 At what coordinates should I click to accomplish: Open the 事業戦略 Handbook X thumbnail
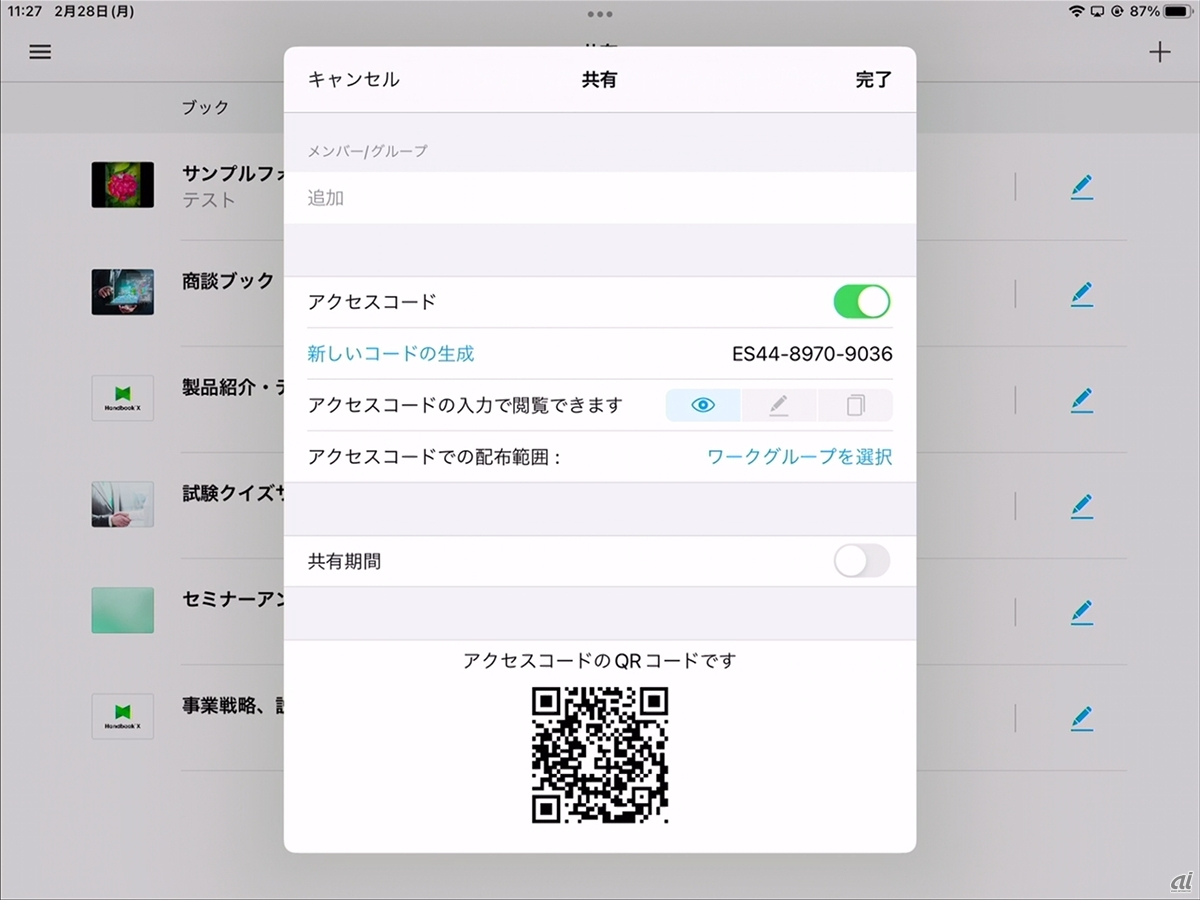[122, 716]
